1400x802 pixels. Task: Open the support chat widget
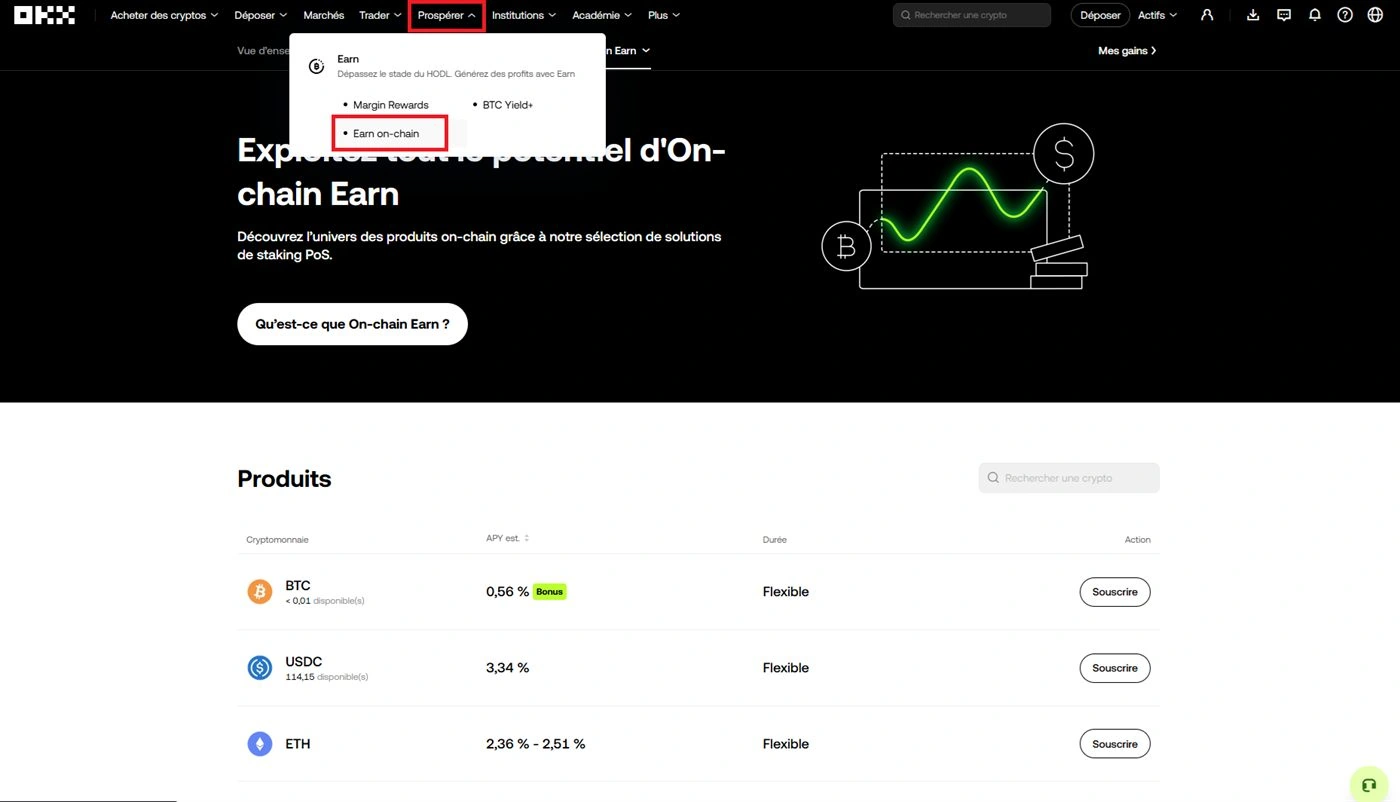[x=1369, y=784]
